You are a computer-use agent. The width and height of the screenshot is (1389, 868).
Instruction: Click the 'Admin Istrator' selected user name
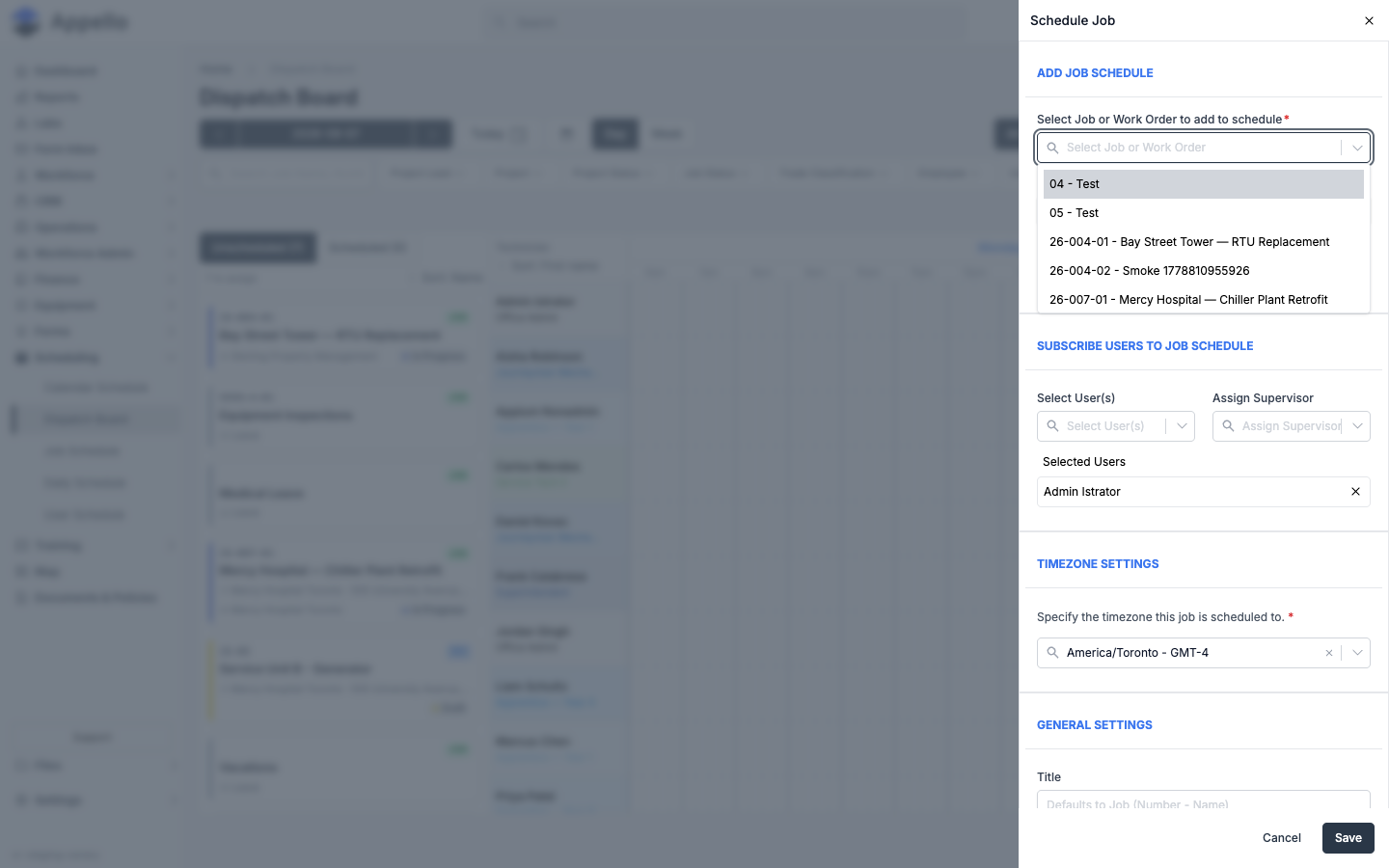(1082, 492)
